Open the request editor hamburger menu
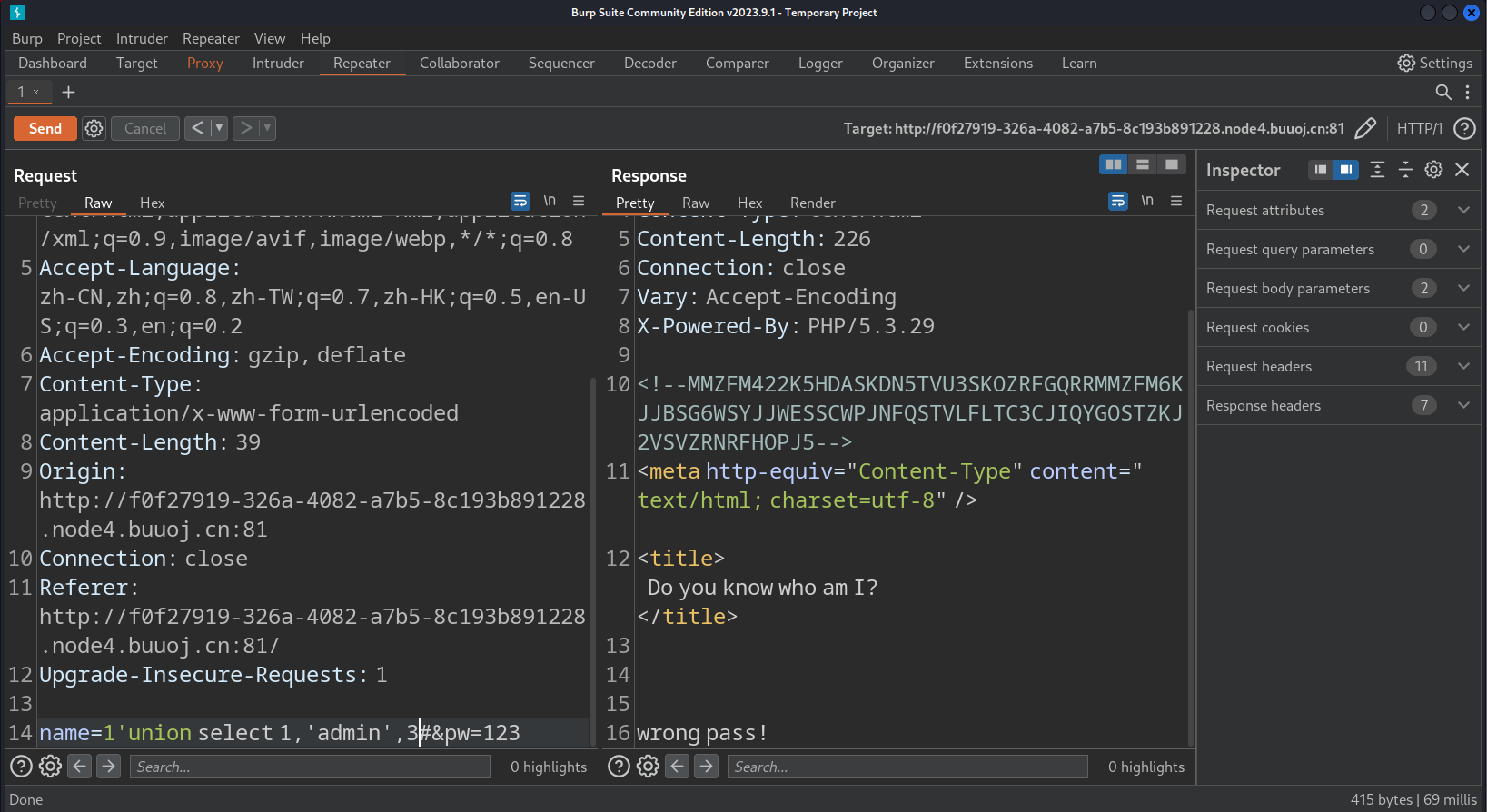The width and height of the screenshot is (1487, 812). (x=579, y=201)
